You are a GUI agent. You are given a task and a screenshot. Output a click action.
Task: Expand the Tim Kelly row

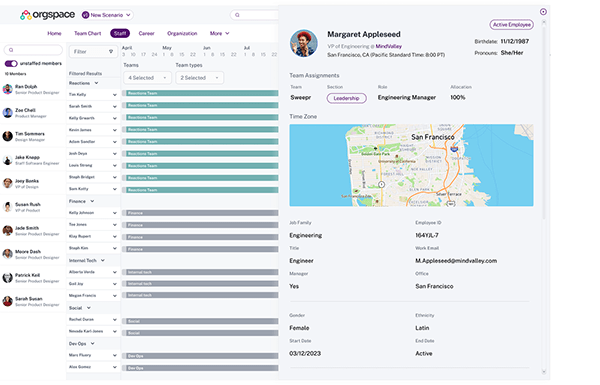[114, 95]
